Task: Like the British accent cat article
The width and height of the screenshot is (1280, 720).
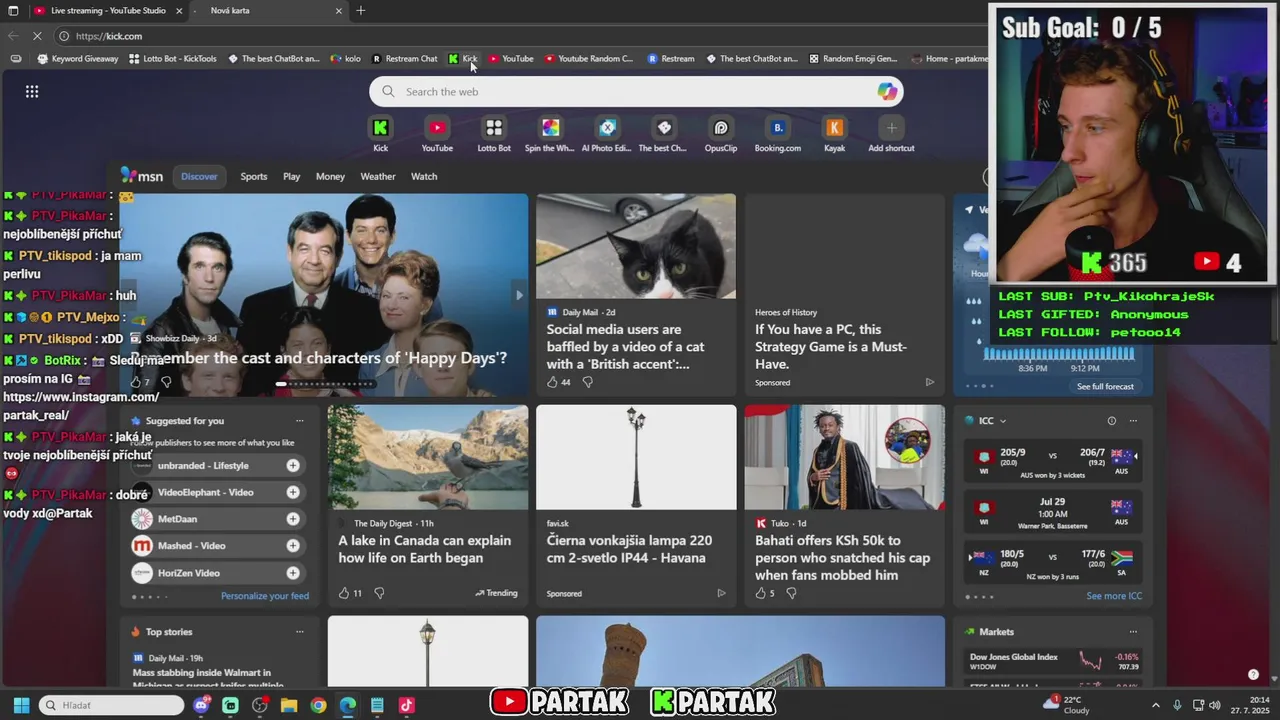Action: tap(552, 382)
